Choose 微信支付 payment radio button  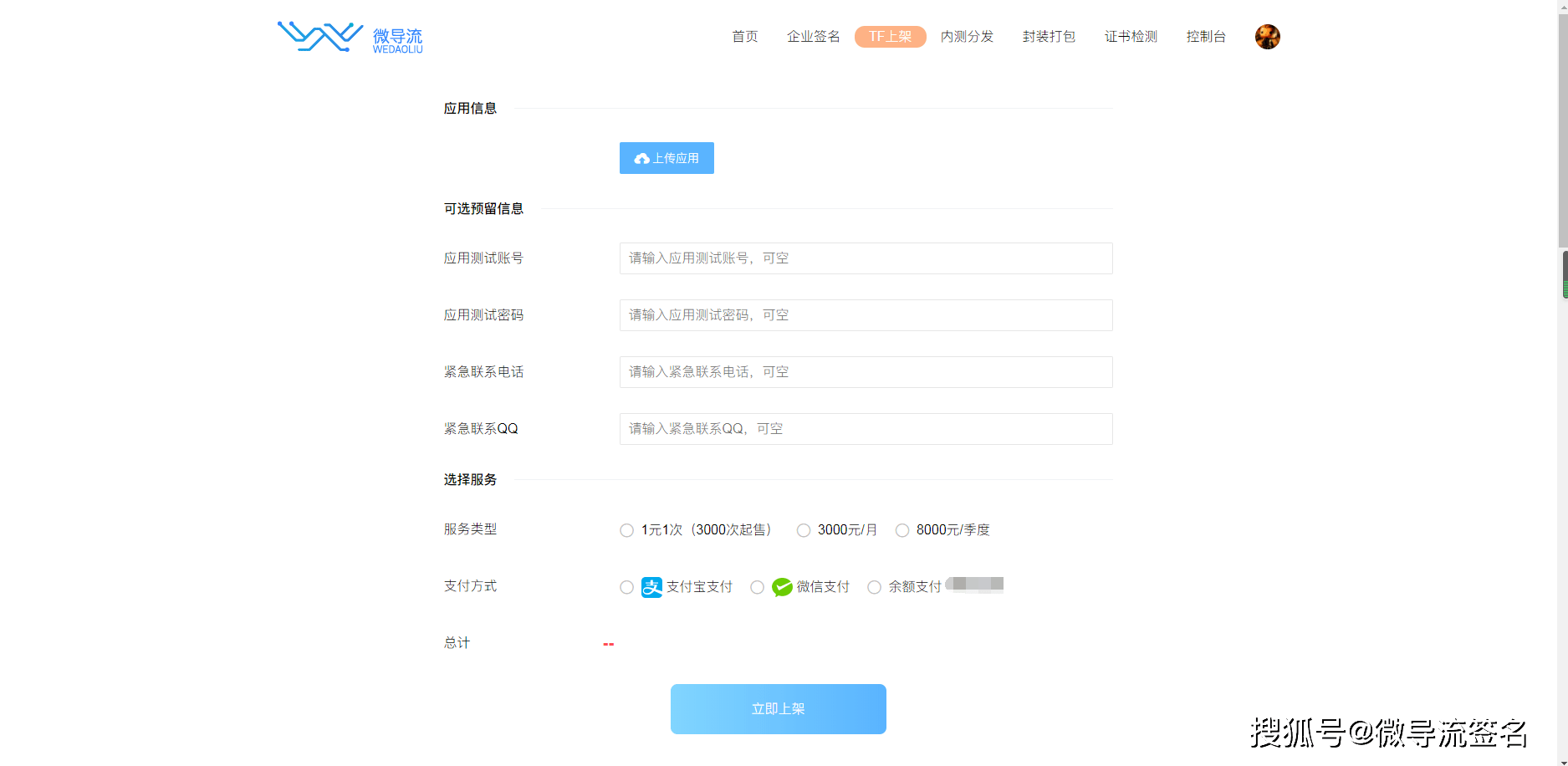757,587
